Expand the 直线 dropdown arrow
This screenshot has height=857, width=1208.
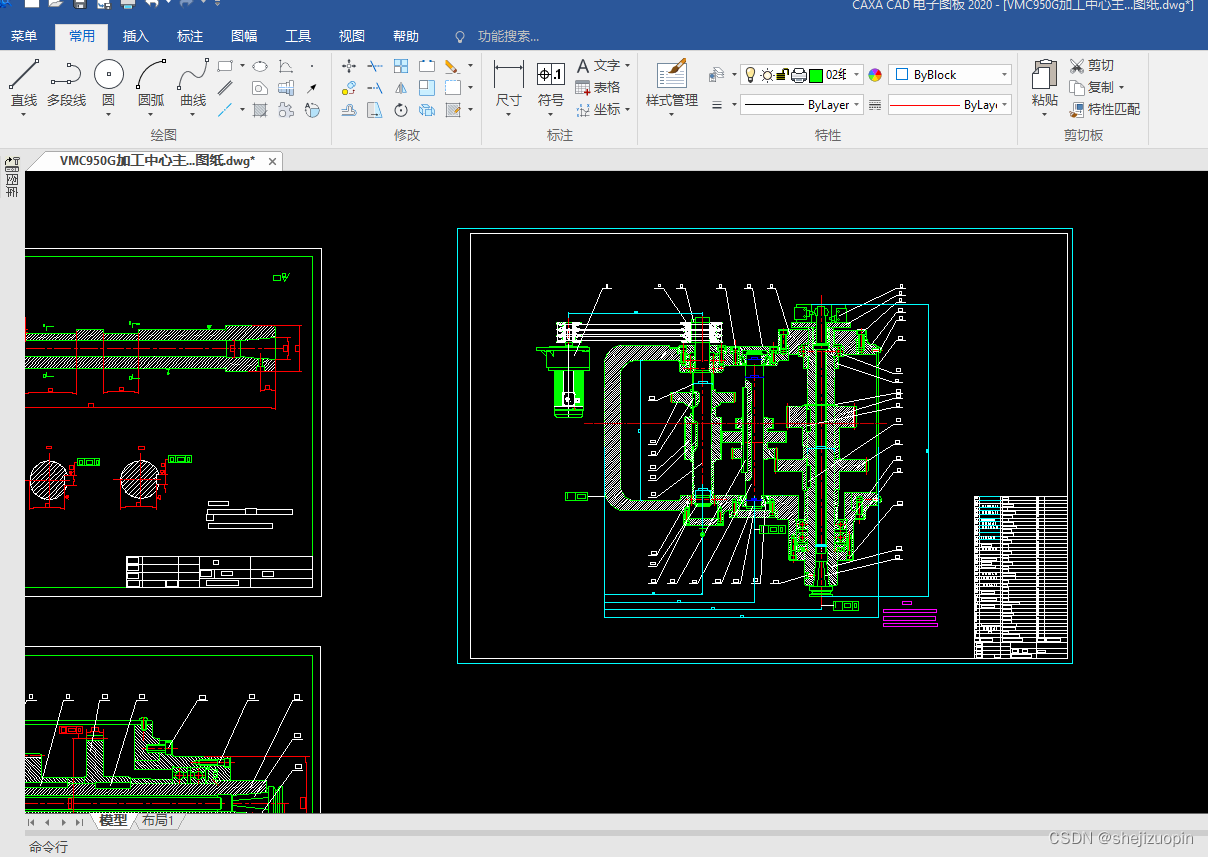24,114
